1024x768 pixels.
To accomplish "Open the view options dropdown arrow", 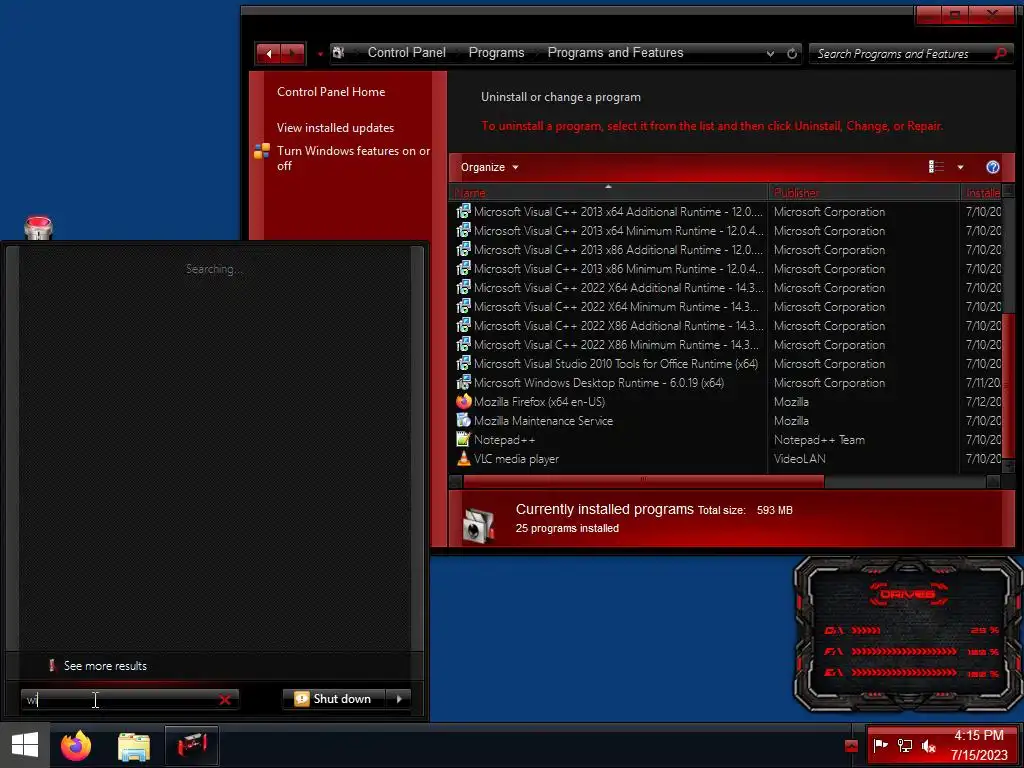I will point(960,168).
